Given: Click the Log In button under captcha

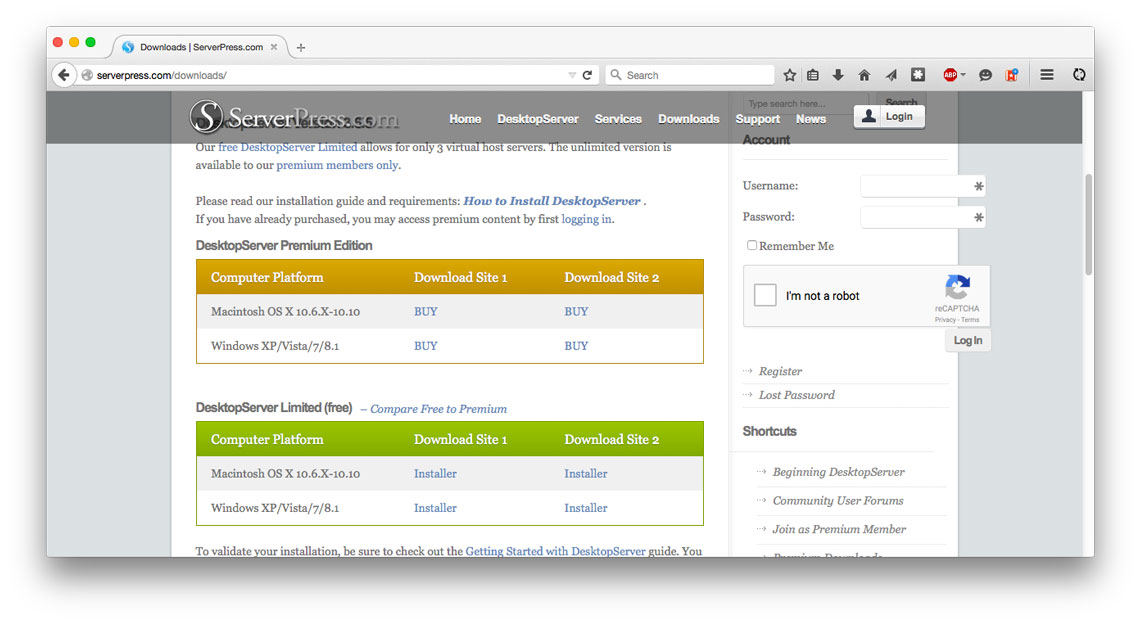Looking at the screenshot, I should pyautogui.click(x=968, y=340).
